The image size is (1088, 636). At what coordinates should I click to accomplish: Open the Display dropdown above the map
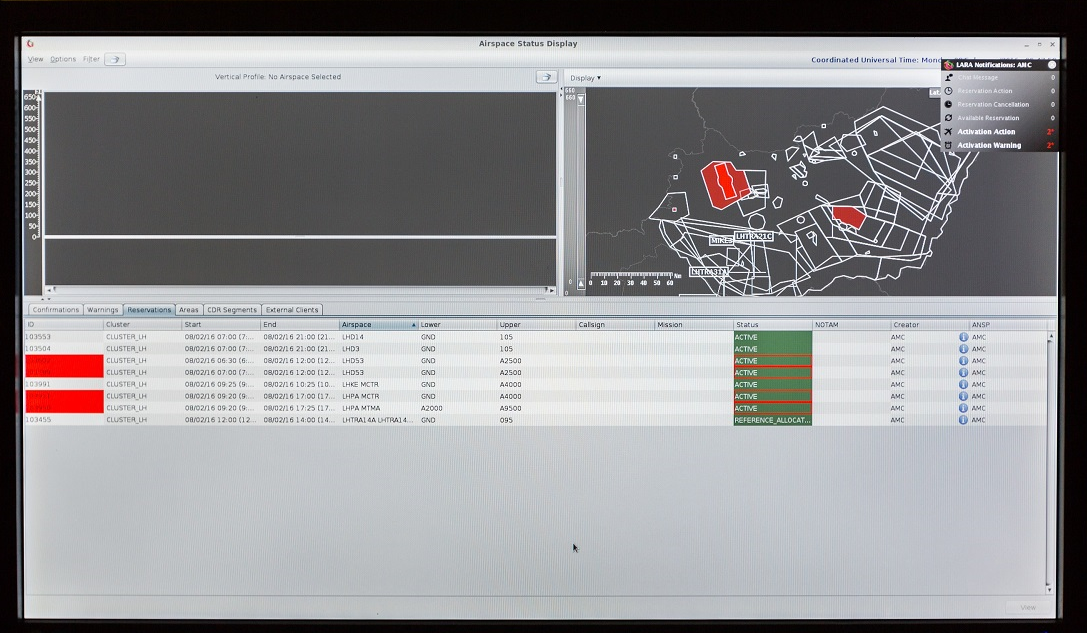pos(585,78)
